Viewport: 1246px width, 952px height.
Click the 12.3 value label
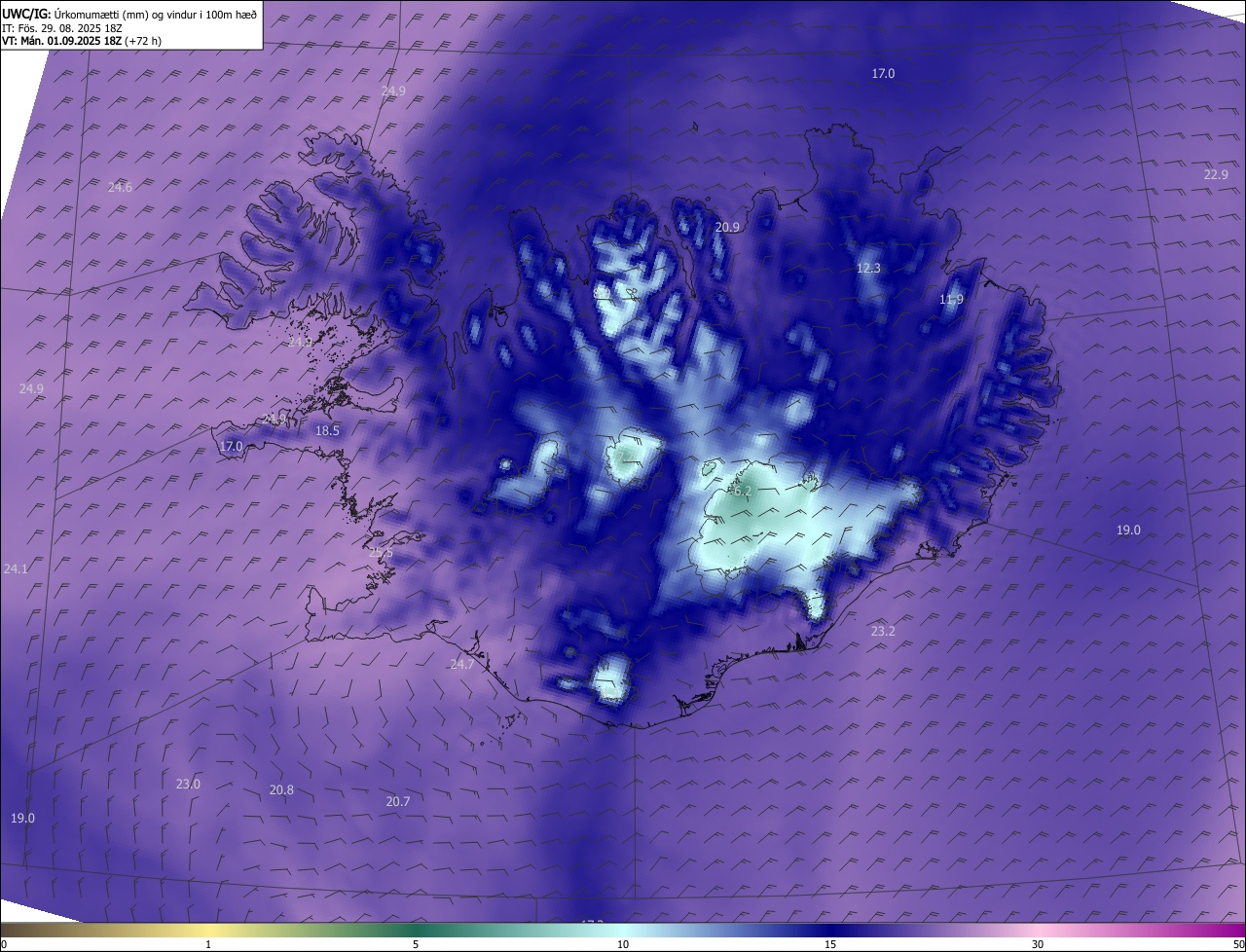coord(868,268)
